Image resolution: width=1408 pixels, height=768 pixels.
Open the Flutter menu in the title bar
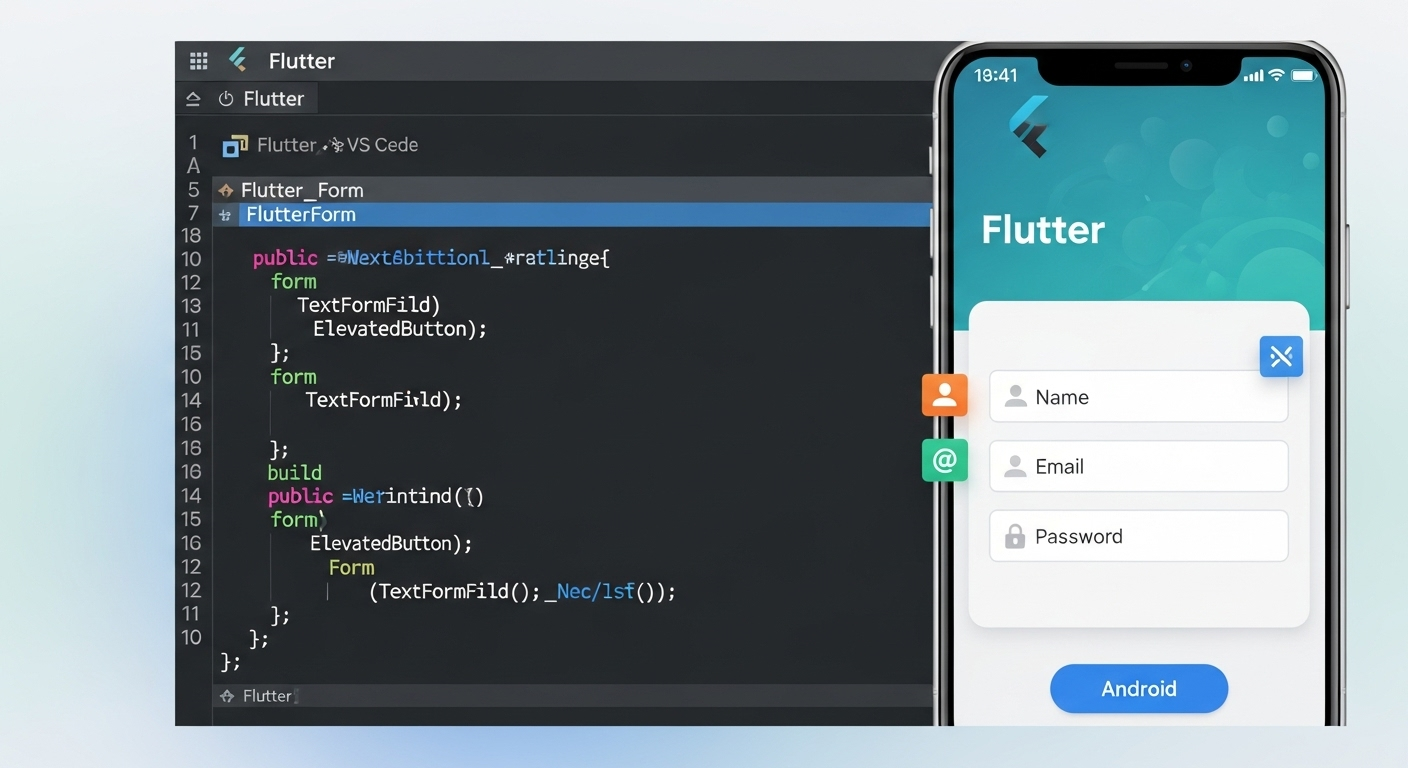coord(300,60)
